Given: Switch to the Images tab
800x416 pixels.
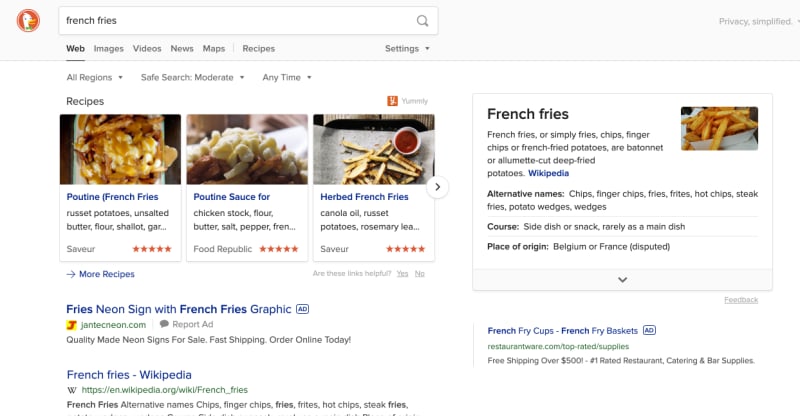Looking at the screenshot, I should point(109,48).
